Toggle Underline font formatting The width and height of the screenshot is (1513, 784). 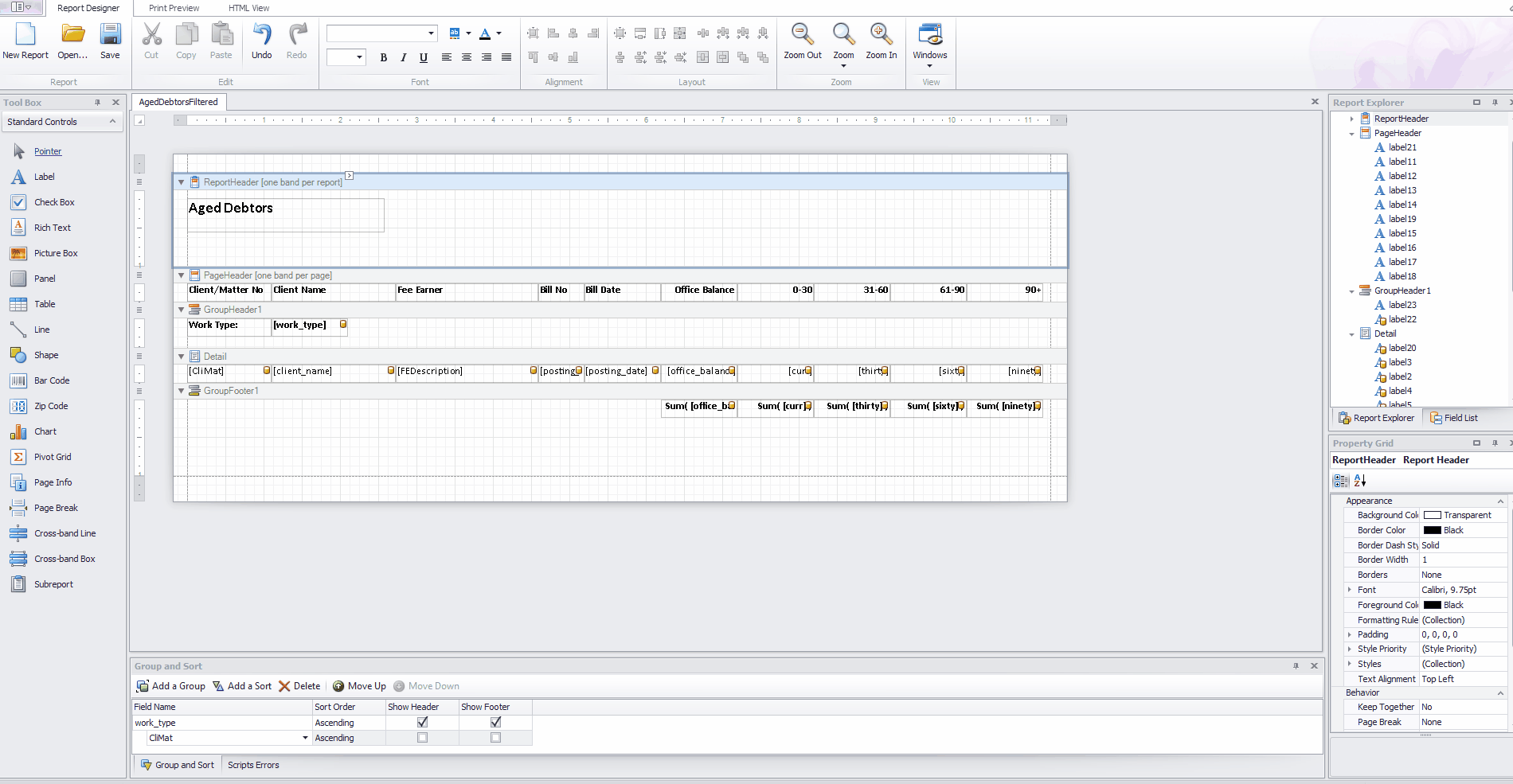tap(424, 57)
